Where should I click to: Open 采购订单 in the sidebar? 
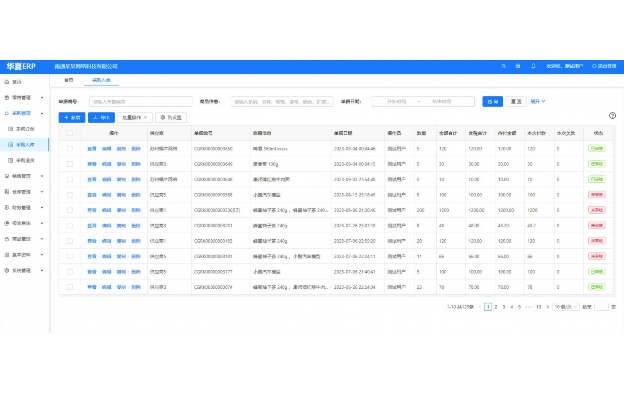25,129
